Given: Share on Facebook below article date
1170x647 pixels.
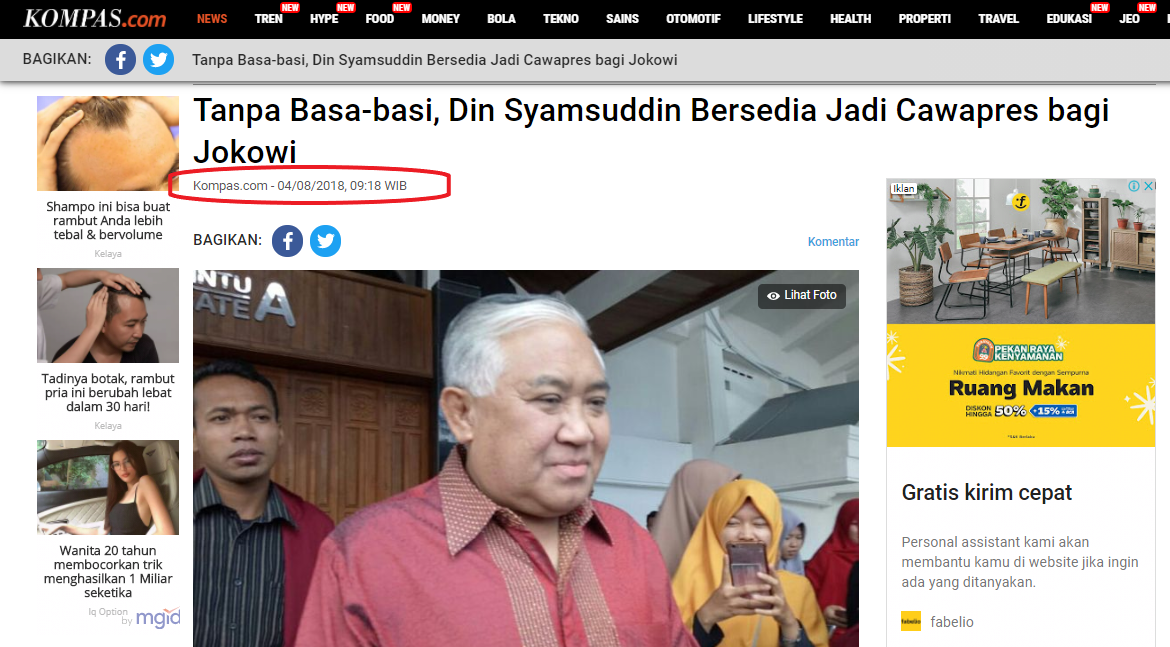Looking at the screenshot, I should (x=287, y=241).
